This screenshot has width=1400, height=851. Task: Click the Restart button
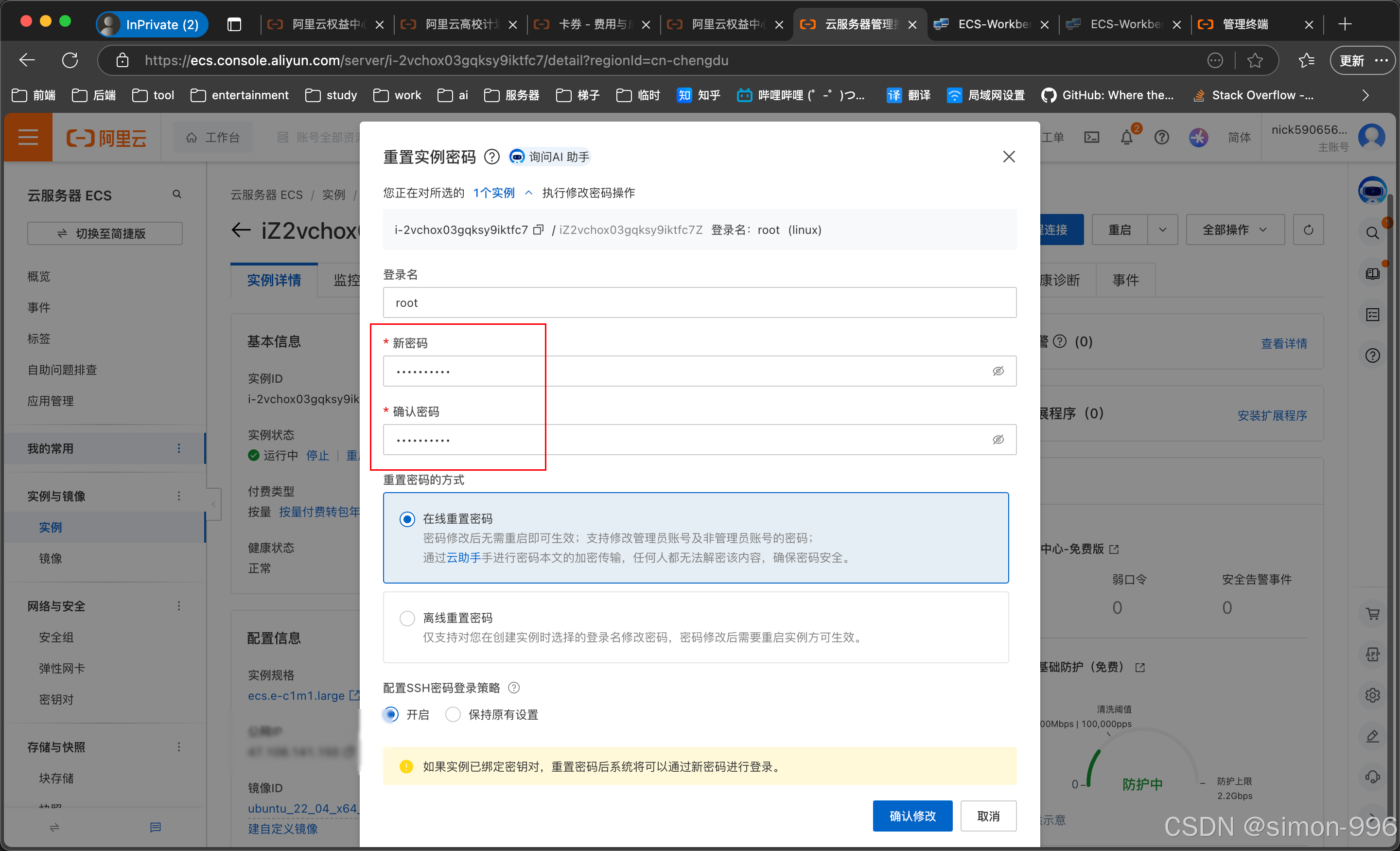point(1120,230)
